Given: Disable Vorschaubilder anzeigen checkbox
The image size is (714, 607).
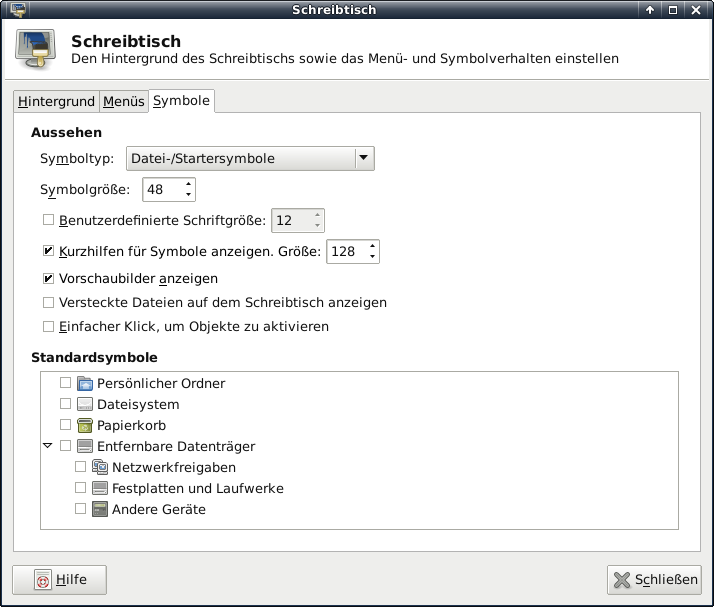Looking at the screenshot, I should 48,278.
